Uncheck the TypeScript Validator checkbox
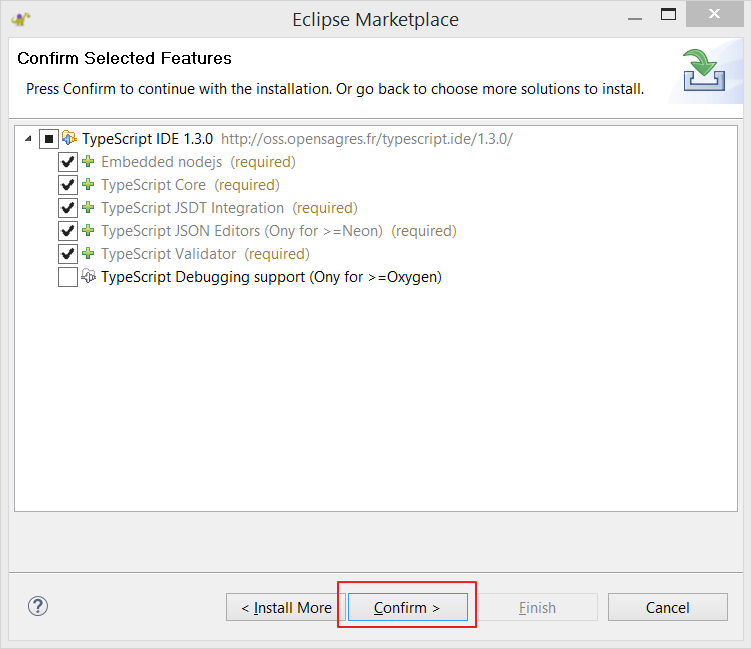The image size is (752, 649). pyautogui.click(x=68, y=254)
